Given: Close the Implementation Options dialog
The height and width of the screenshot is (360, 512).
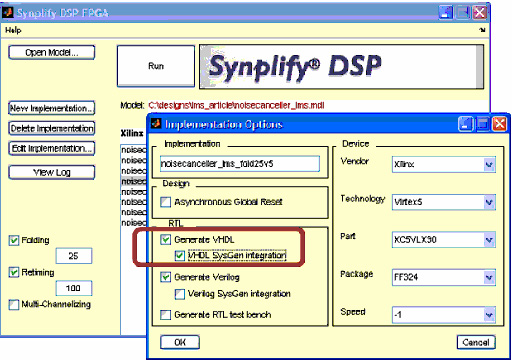Looking at the screenshot, I should coord(500,124).
